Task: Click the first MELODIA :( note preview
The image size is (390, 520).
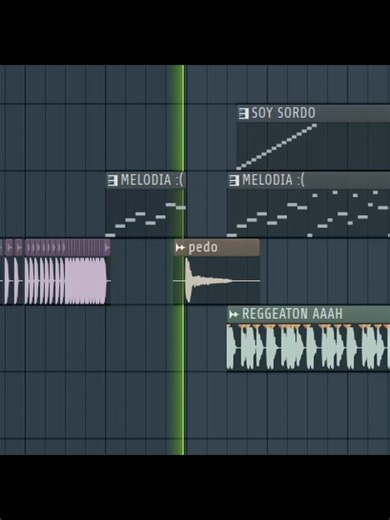Action: pyautogui.click(x=145, y=213)
